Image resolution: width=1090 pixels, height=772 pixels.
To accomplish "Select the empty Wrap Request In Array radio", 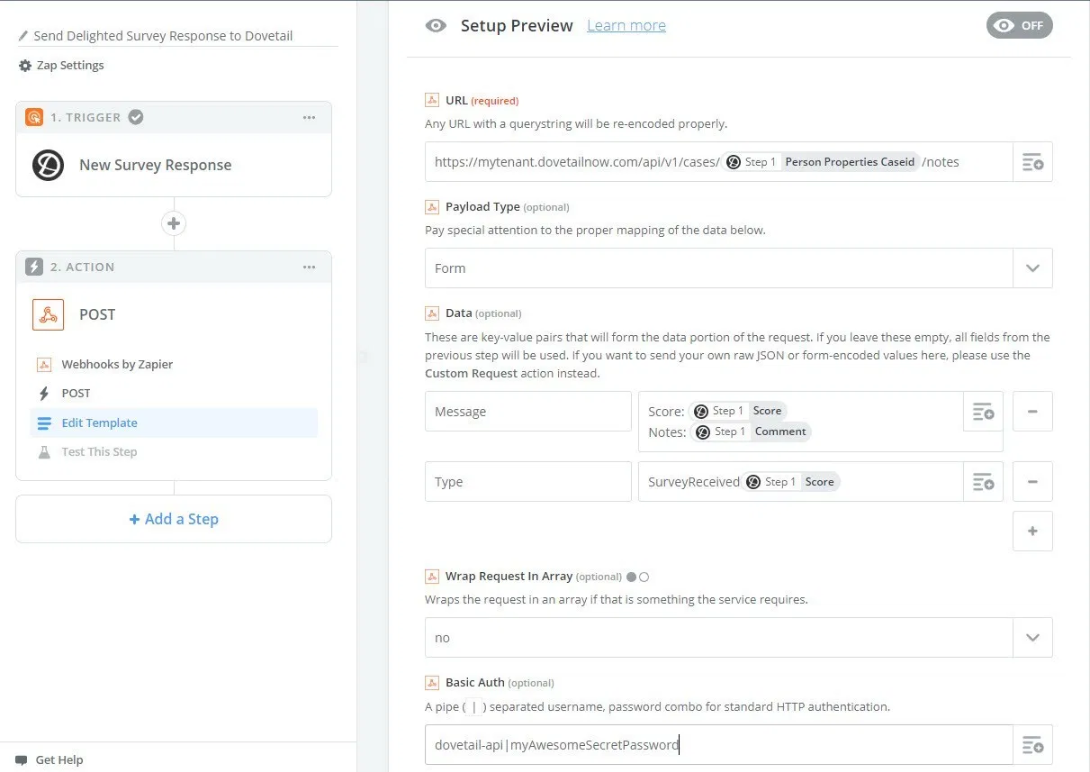I will coord(644,577).
